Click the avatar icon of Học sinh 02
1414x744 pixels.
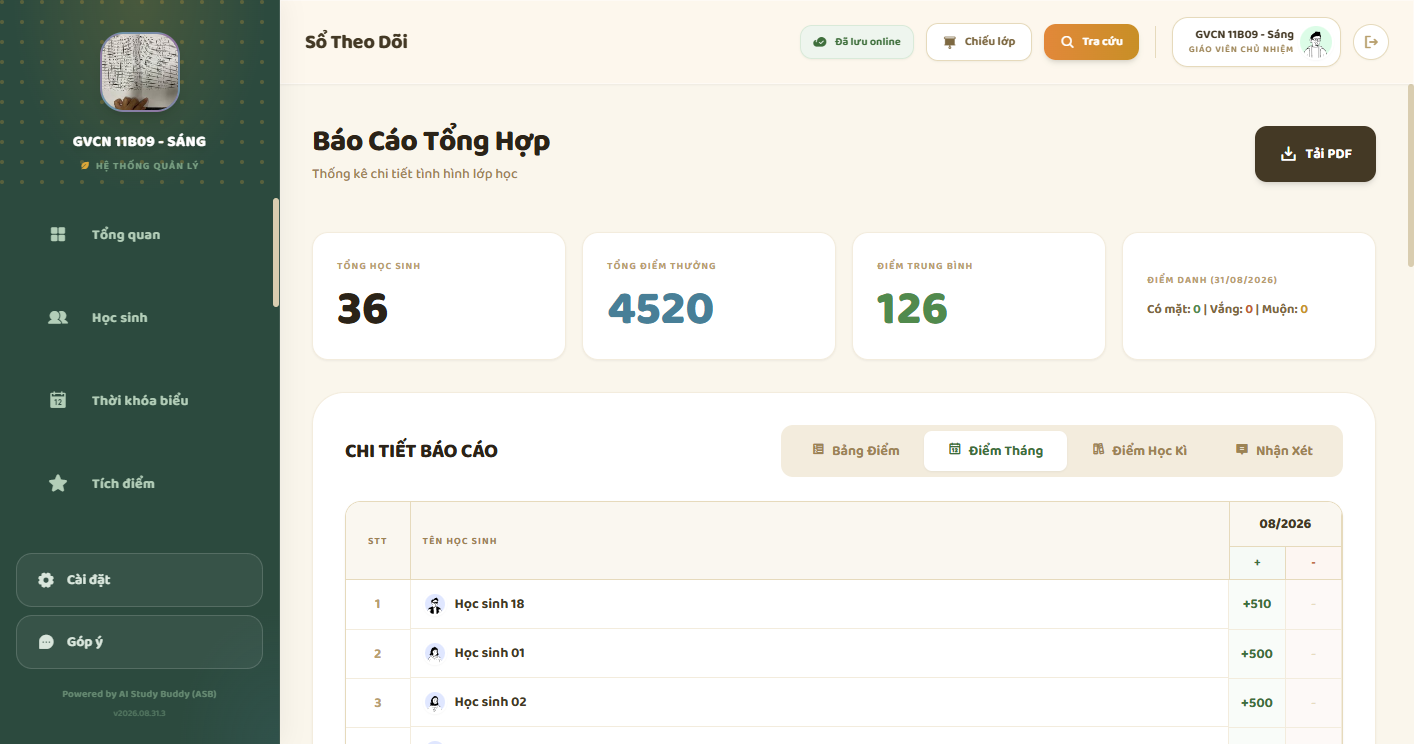435,702
